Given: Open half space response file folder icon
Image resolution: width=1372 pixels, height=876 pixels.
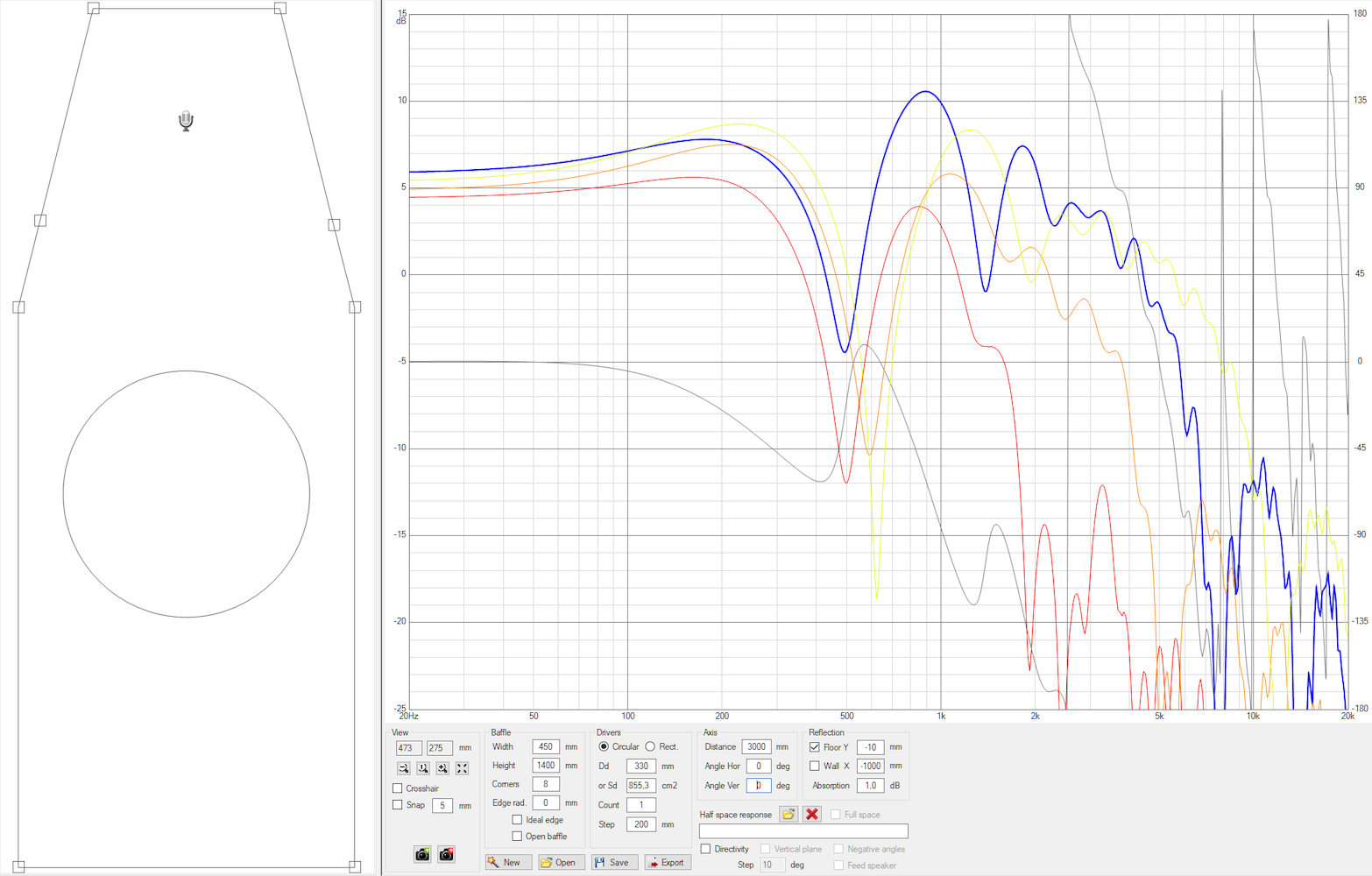Looking at the screenshot, I should [789, 815].
